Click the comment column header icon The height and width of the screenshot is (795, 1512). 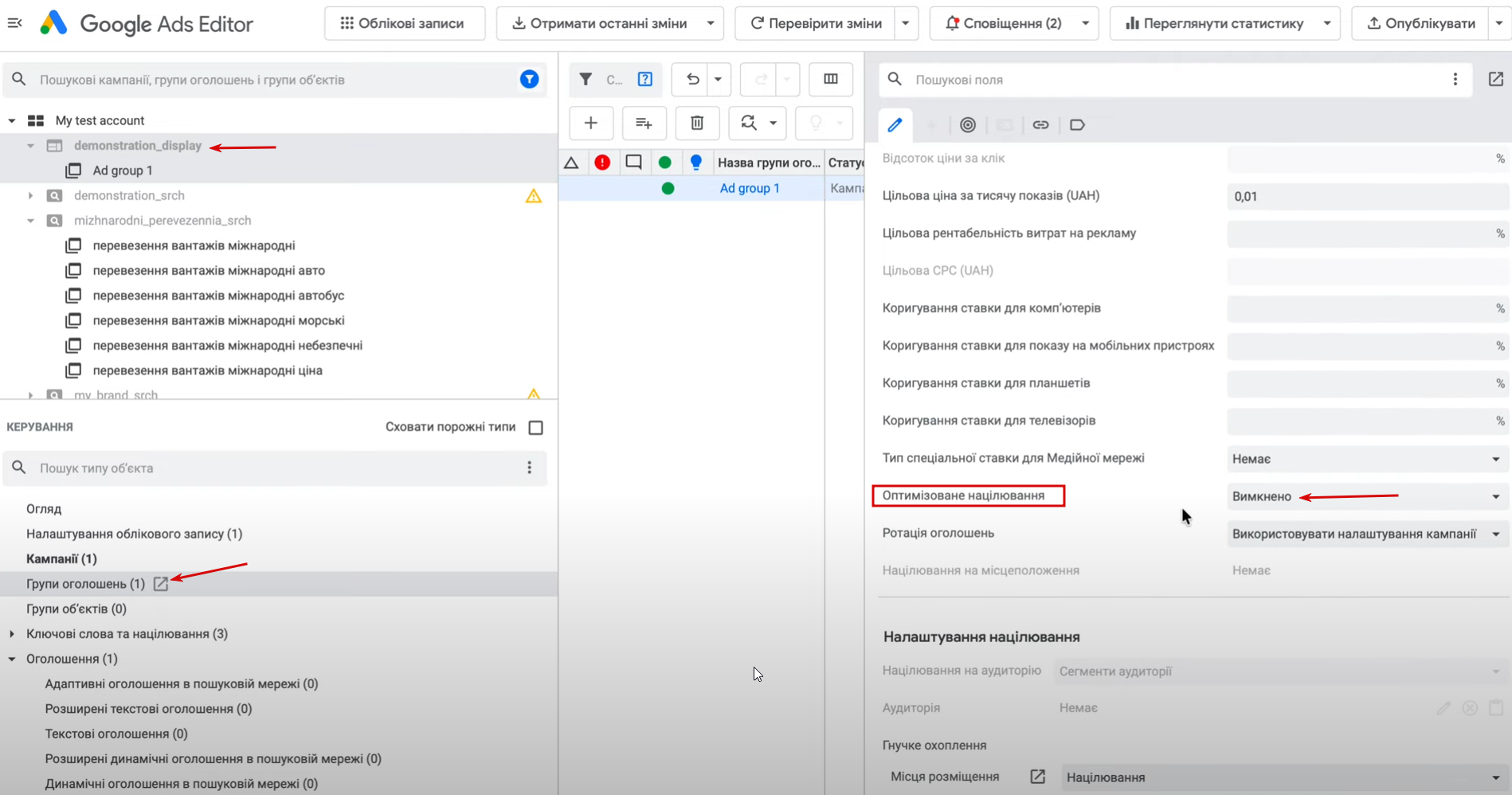point(633,163)
